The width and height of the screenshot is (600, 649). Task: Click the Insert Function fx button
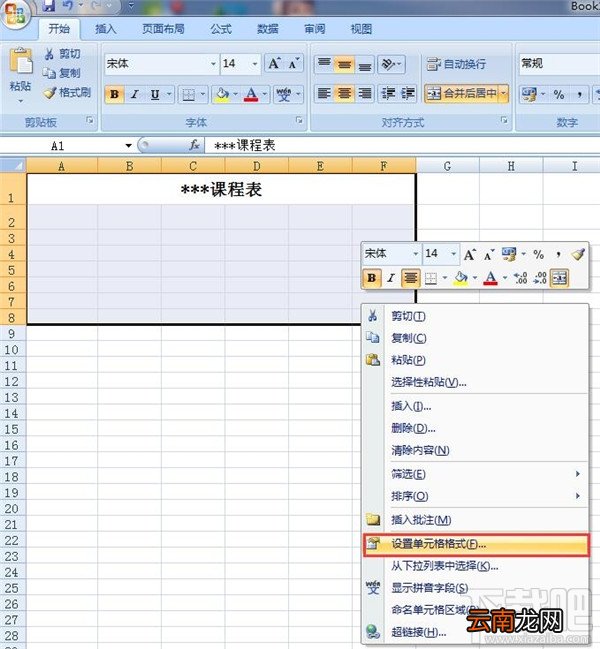pyautogui.click(x=194, y=145)
